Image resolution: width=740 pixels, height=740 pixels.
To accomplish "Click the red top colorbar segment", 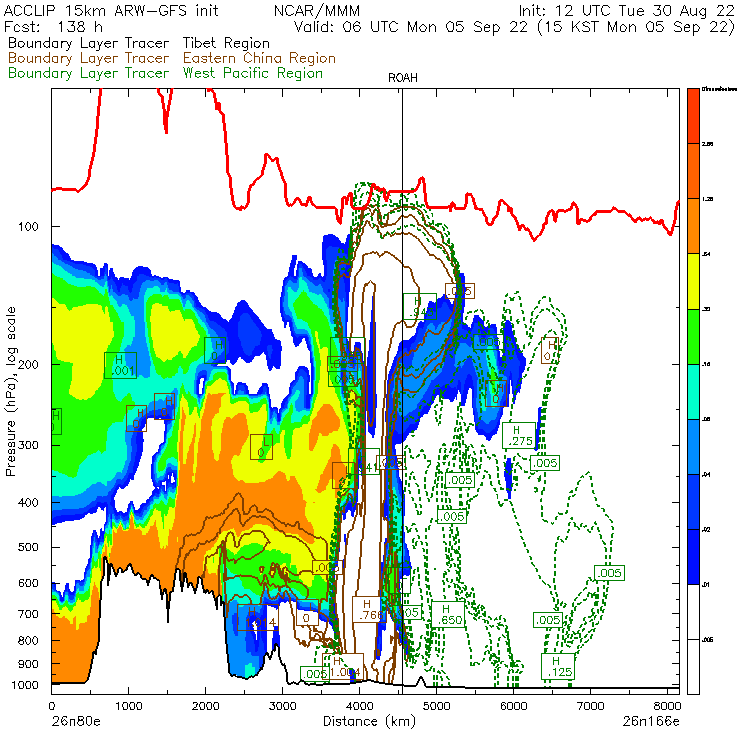I will click(x=693, y=116).
